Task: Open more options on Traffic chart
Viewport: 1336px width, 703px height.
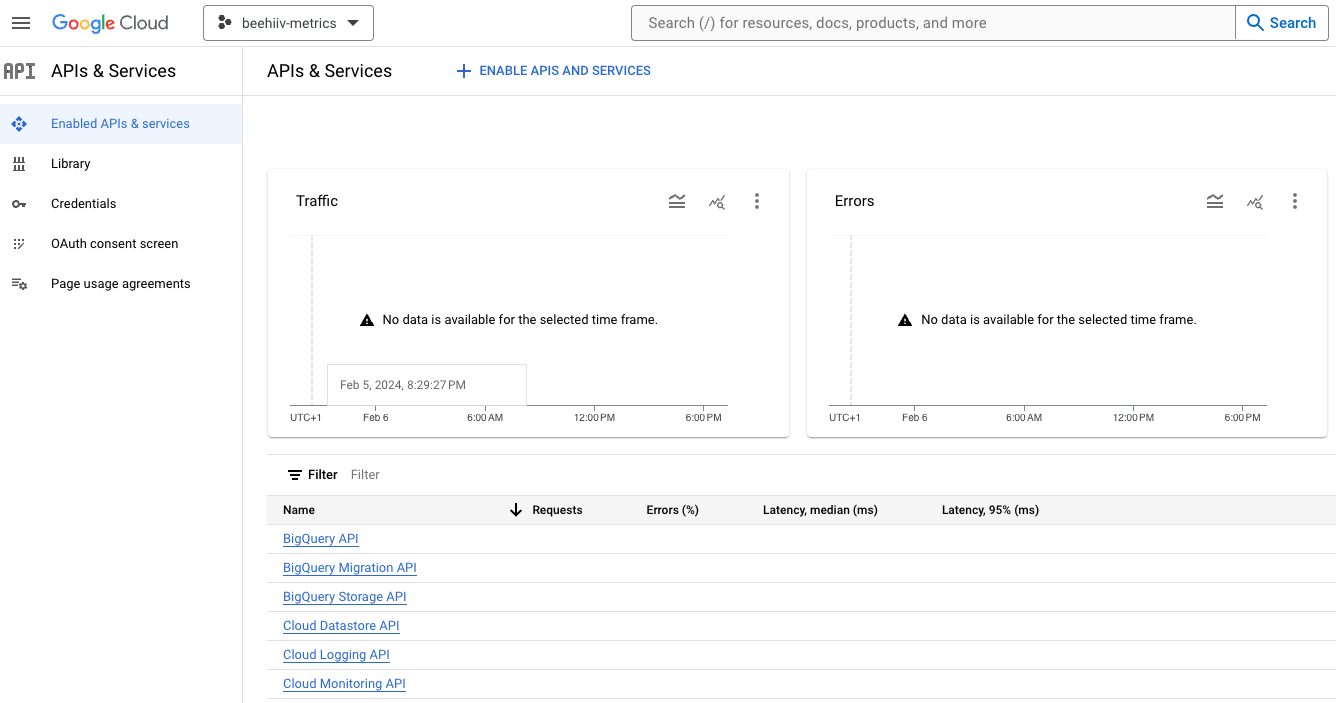Action: 757,201
